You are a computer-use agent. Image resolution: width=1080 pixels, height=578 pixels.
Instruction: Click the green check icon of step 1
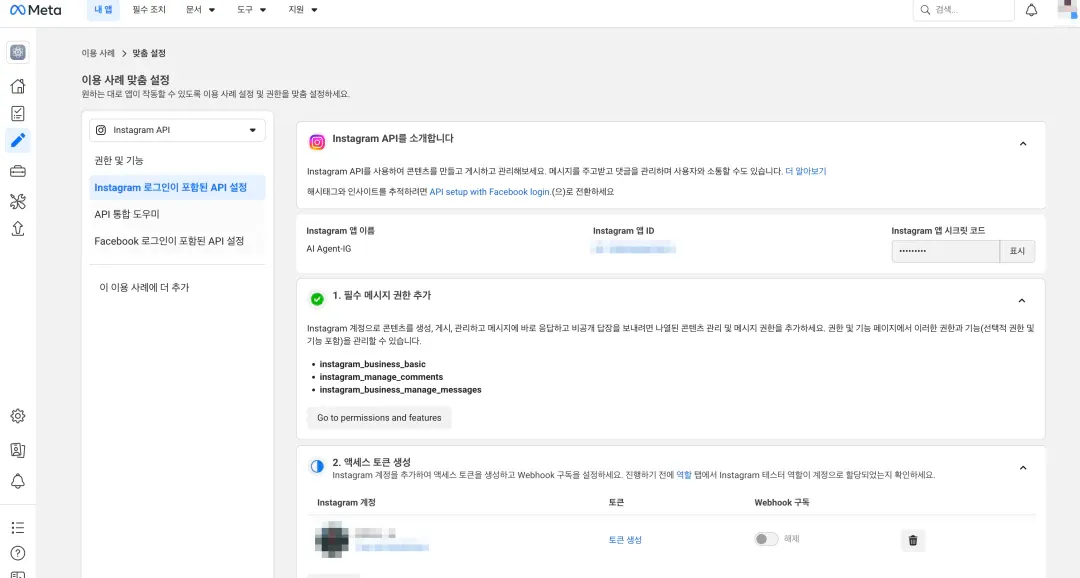[x=317, y=299]
